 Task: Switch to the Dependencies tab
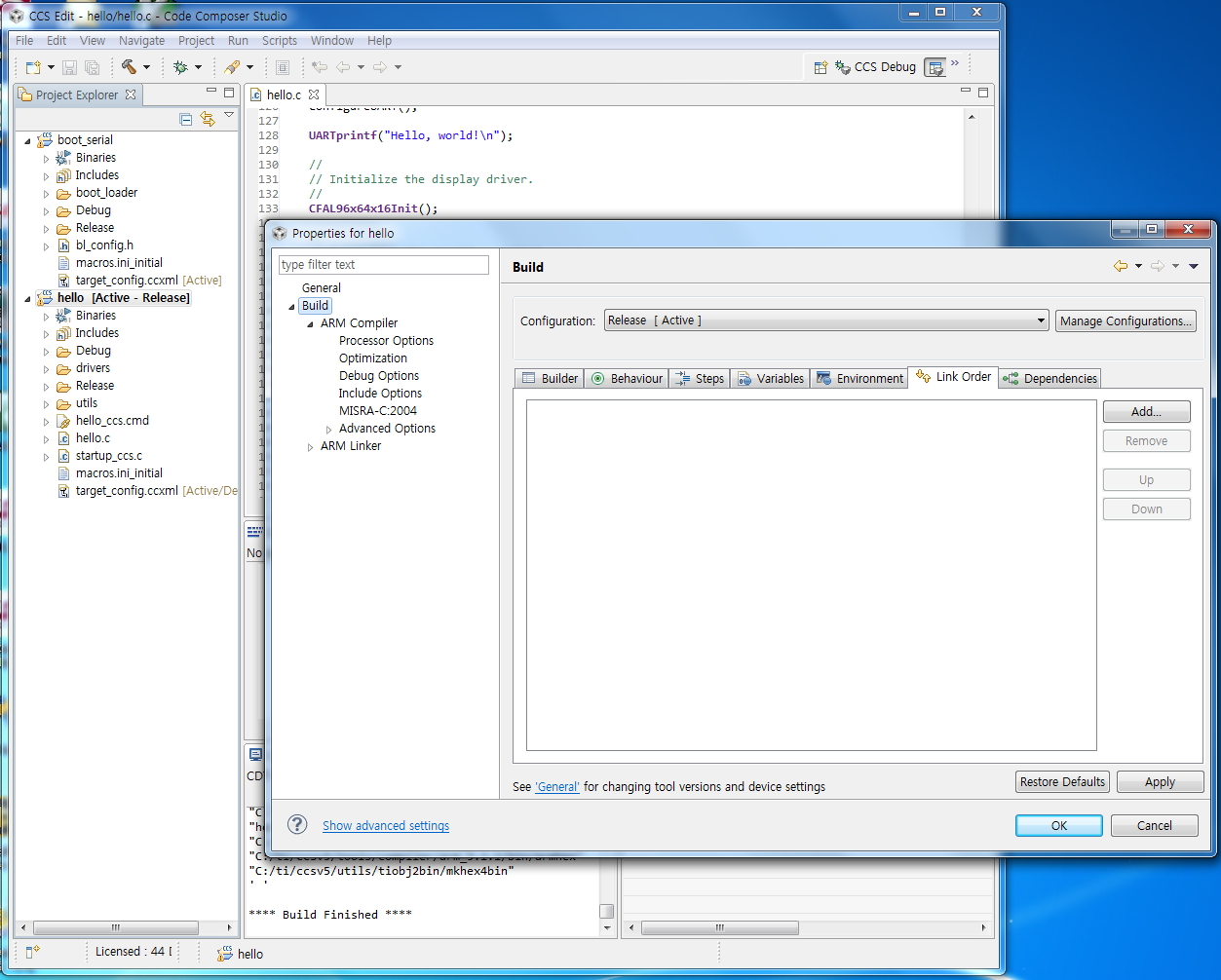1050,378
